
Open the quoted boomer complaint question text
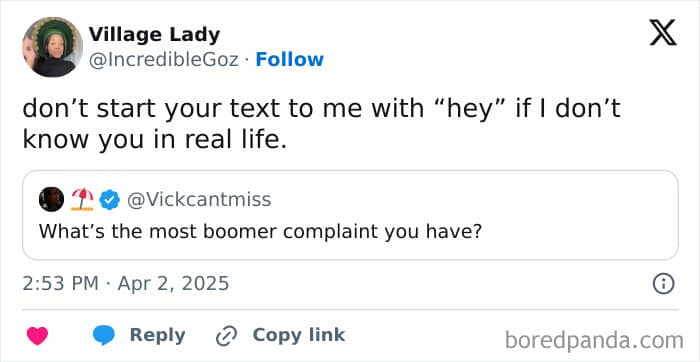tap(261, 231)
